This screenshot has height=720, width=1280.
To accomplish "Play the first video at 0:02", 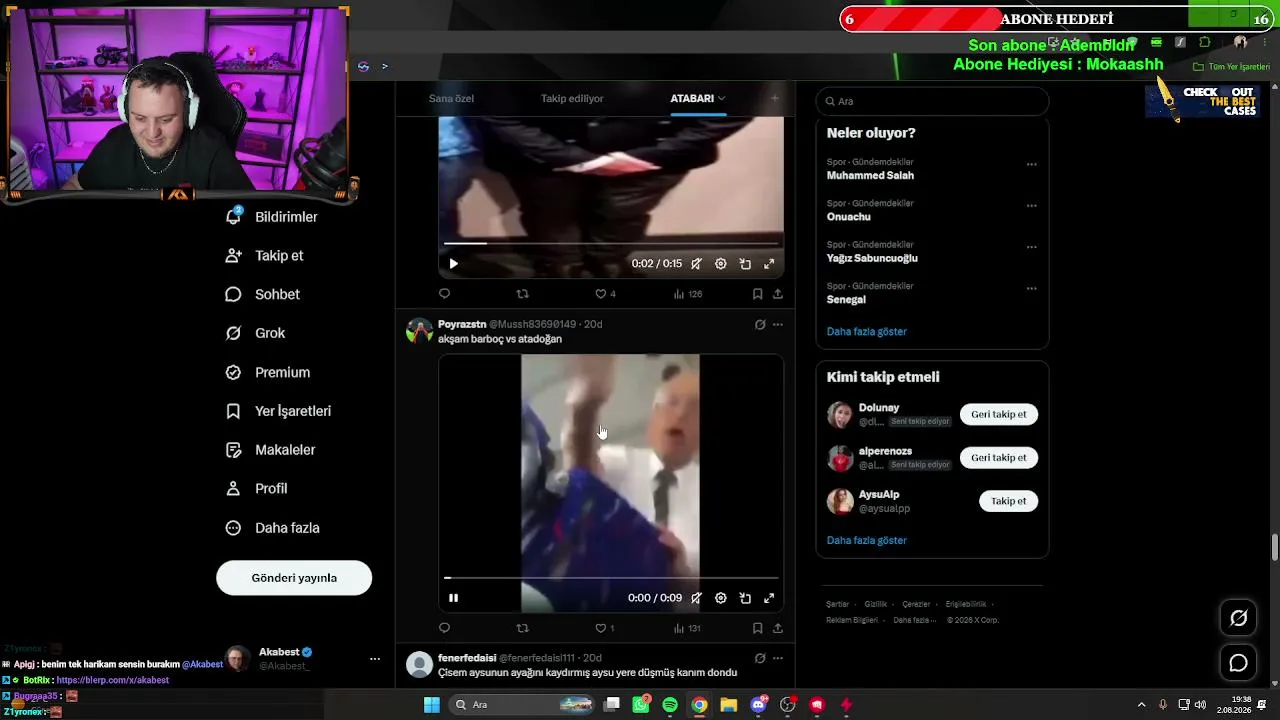I will click(x=453, y=264).
